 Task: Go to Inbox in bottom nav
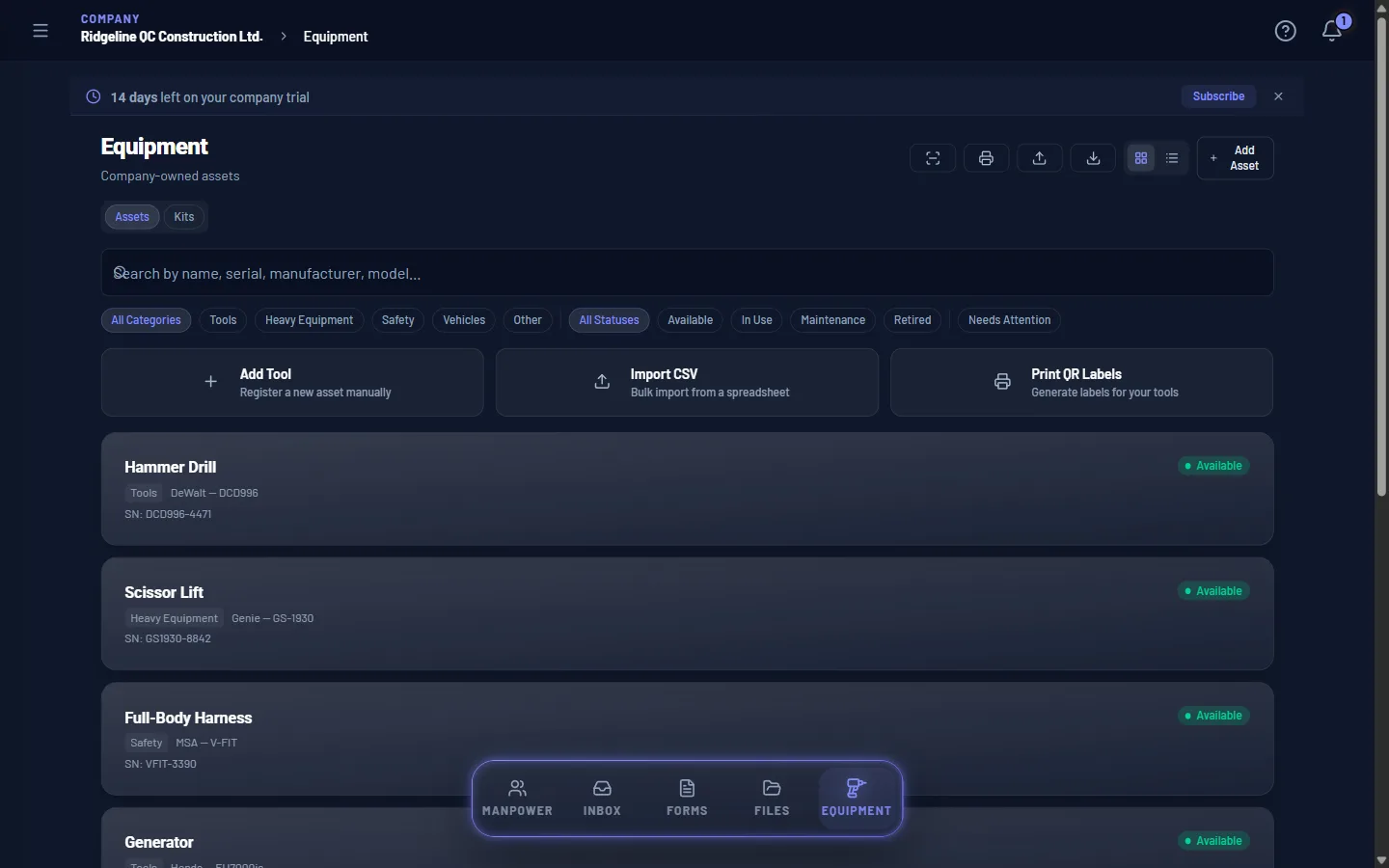(602, 799)
